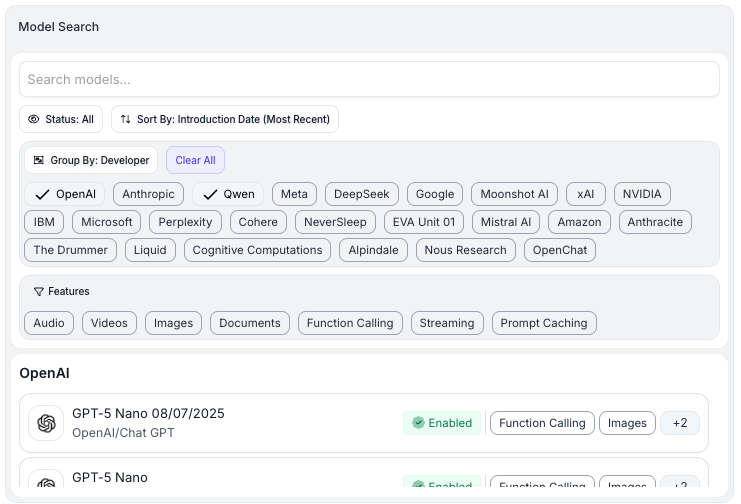Click the green Enabled badge on GPT-5 Nano 08/07/2025
Image resolution: width=741 pixels, height=504 pixels.
click(442, 423)
